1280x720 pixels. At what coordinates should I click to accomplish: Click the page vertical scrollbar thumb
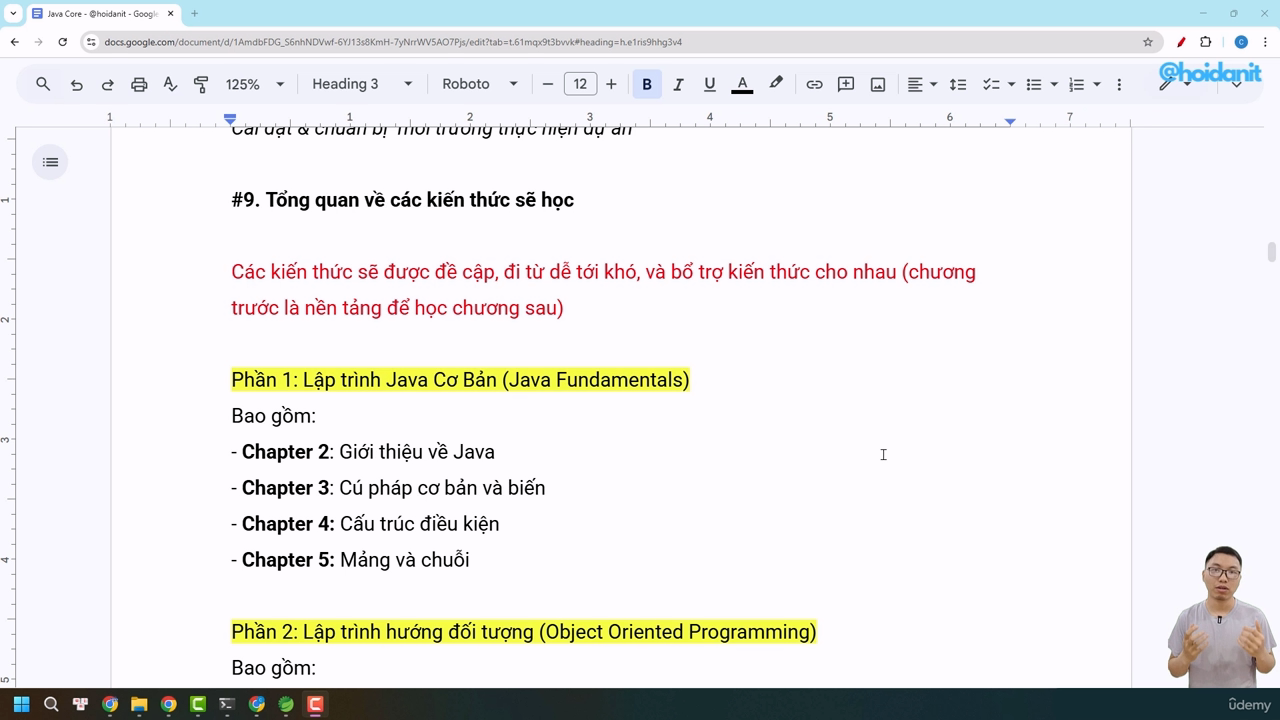click(1272, 252)
